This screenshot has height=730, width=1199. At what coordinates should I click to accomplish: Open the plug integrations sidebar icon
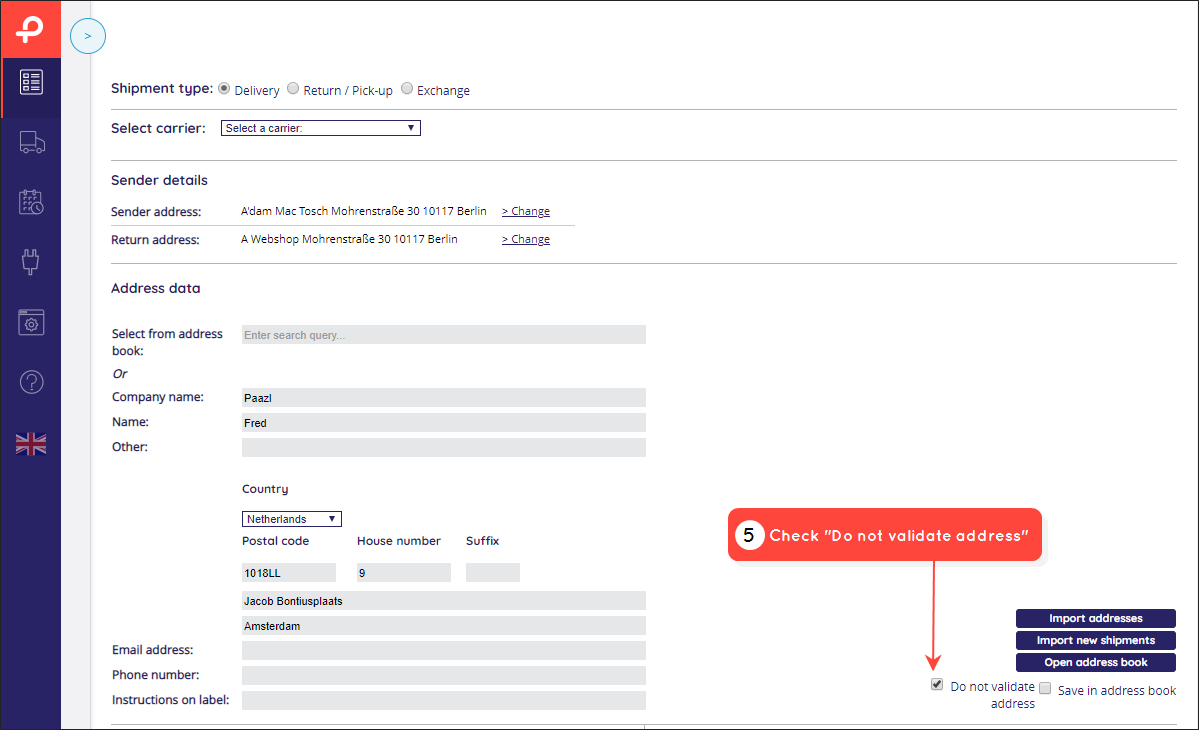(x=31, y=262)
